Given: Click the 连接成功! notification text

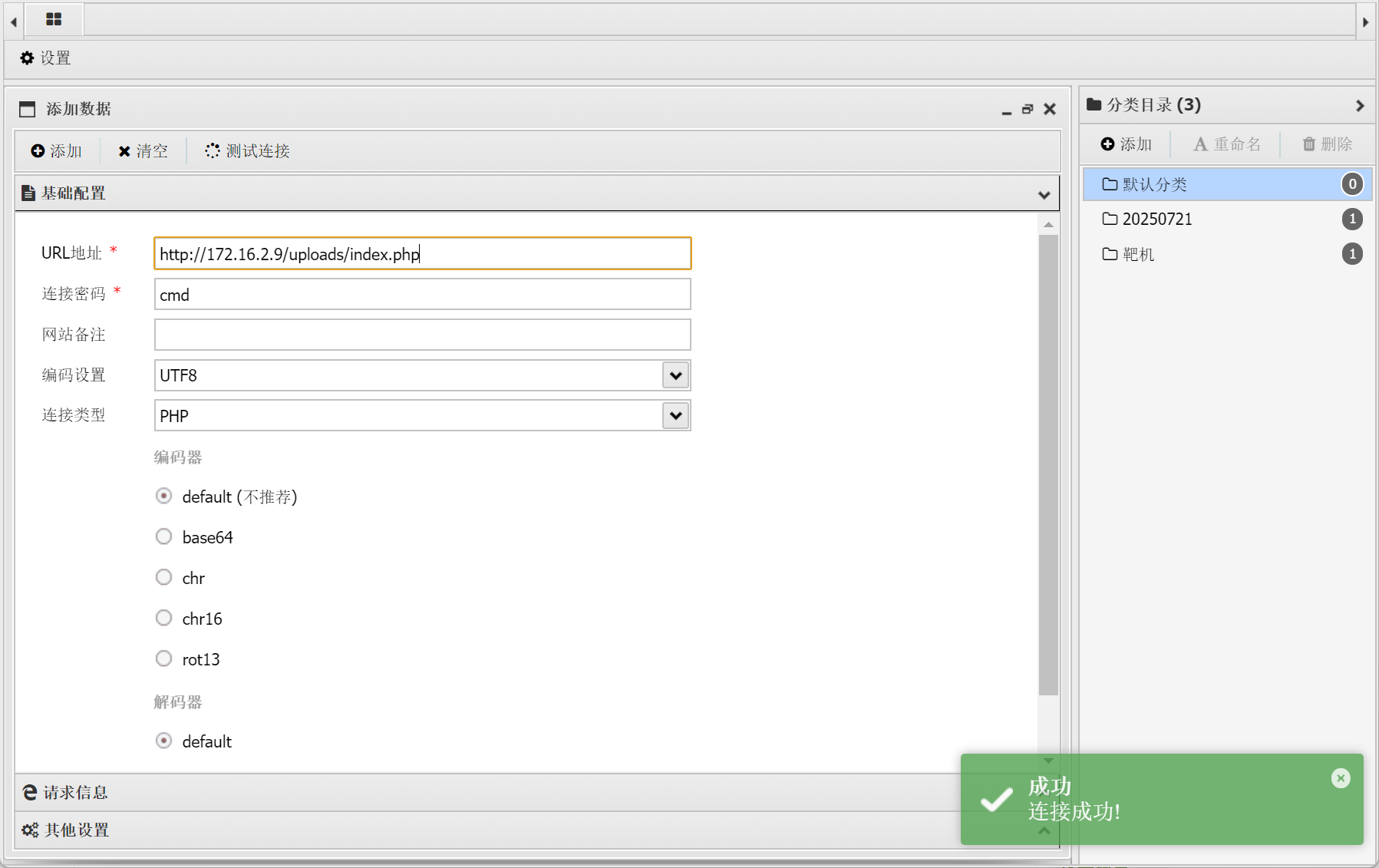Looking at the screenshot, I should click(1074, 812).
